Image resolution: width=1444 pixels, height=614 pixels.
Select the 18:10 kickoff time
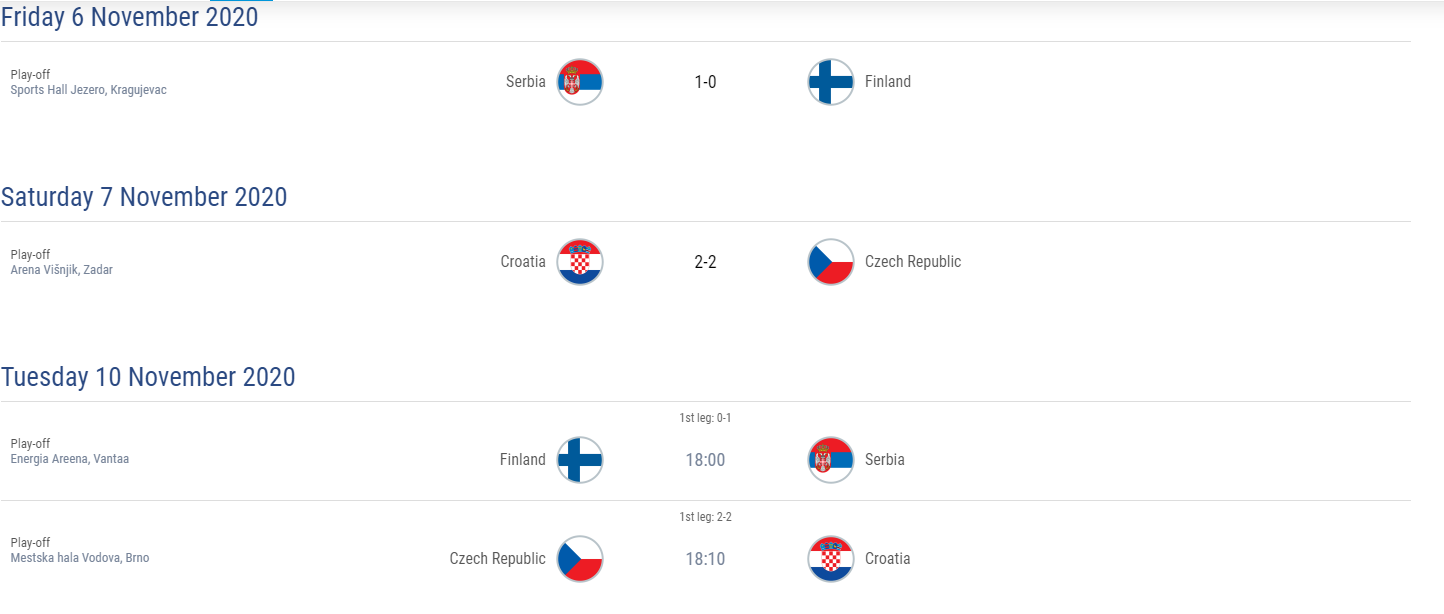coord(705,559)
